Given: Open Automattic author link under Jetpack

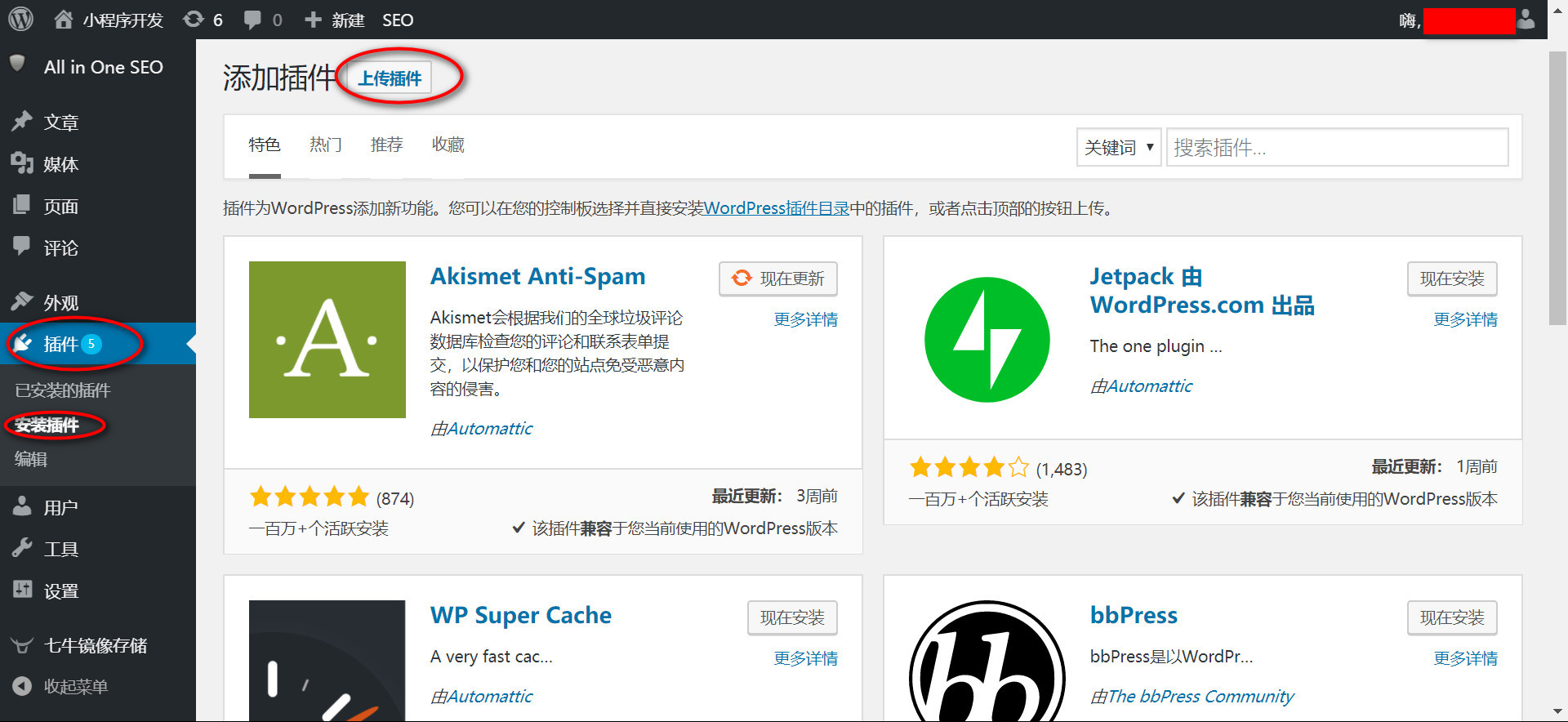Looking at the screenshot, I should 1149,386.
